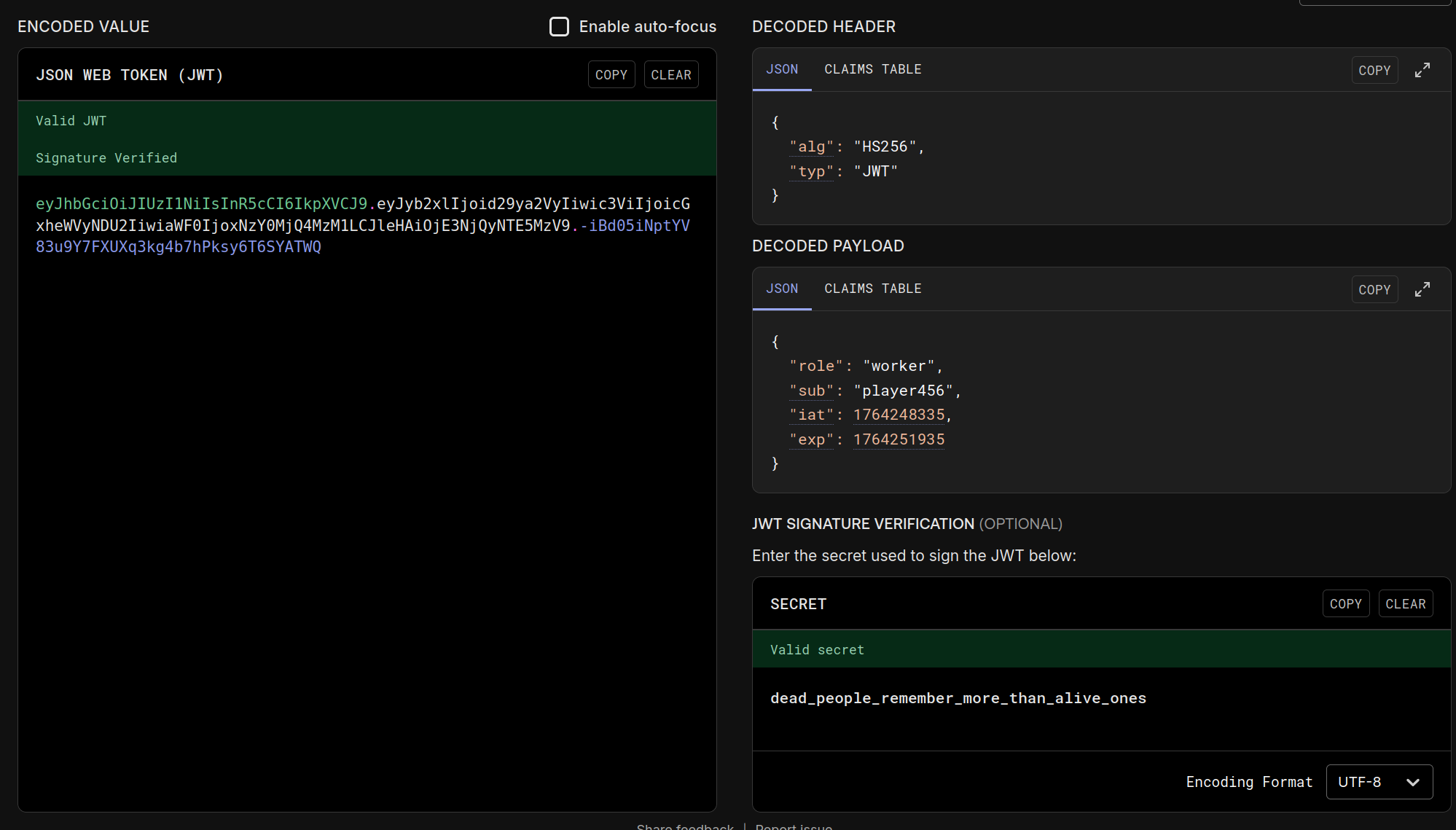Viewport: 1456px width, 830px height.
Task: Click the iat timestamp value 1764248335
Action: 899,415
